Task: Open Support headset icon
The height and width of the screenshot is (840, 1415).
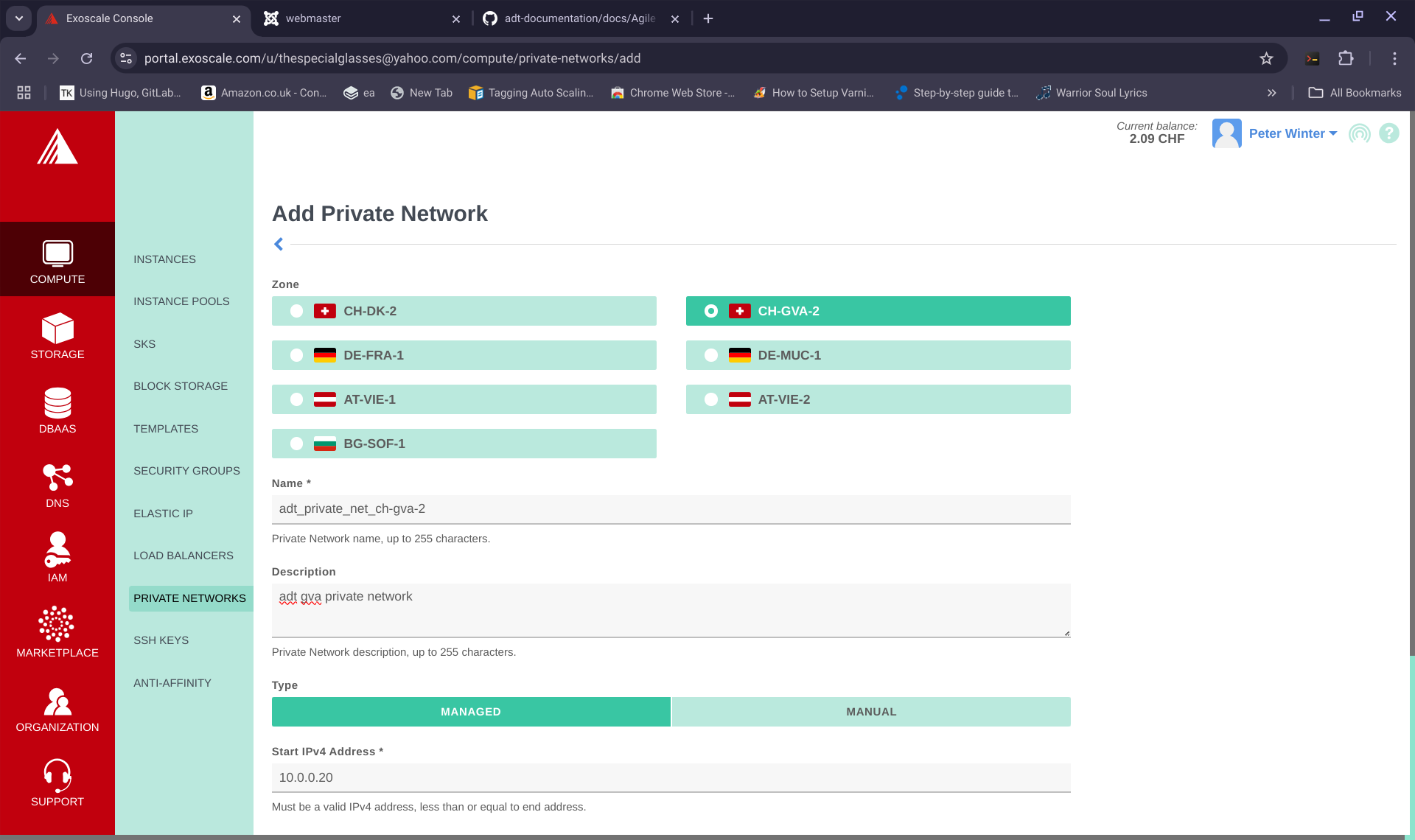Action: click(x=57, y=774)
